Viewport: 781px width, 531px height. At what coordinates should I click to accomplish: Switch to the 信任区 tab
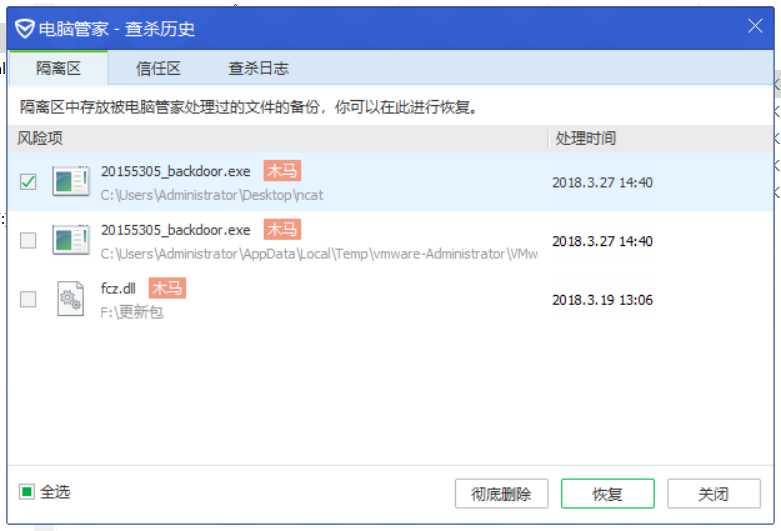[158, 68]
